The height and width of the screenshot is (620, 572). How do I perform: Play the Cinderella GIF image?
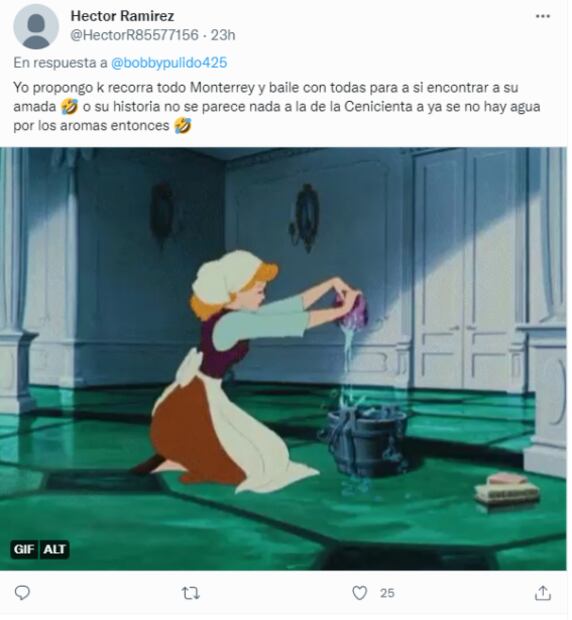(x=285, y=361)
